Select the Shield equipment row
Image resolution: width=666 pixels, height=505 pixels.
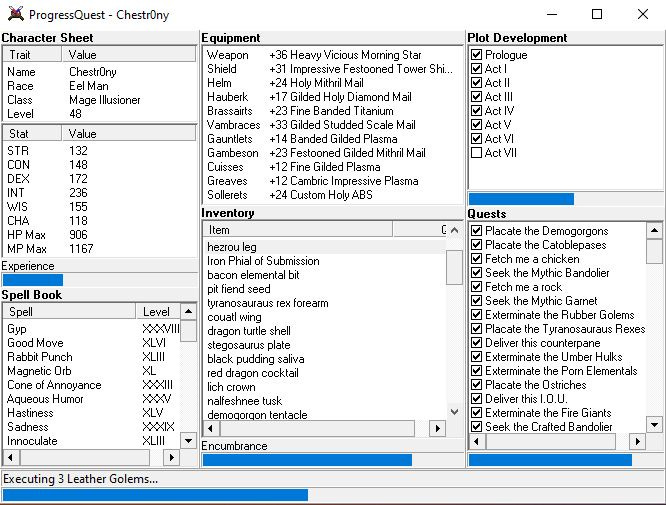[x=332, y=69]
